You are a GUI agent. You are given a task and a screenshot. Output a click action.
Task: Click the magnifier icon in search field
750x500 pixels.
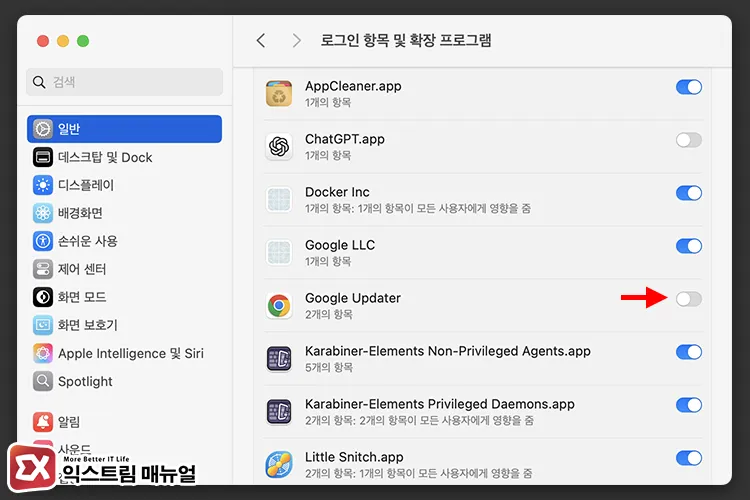pyautogui.click(x=39, y=82)
